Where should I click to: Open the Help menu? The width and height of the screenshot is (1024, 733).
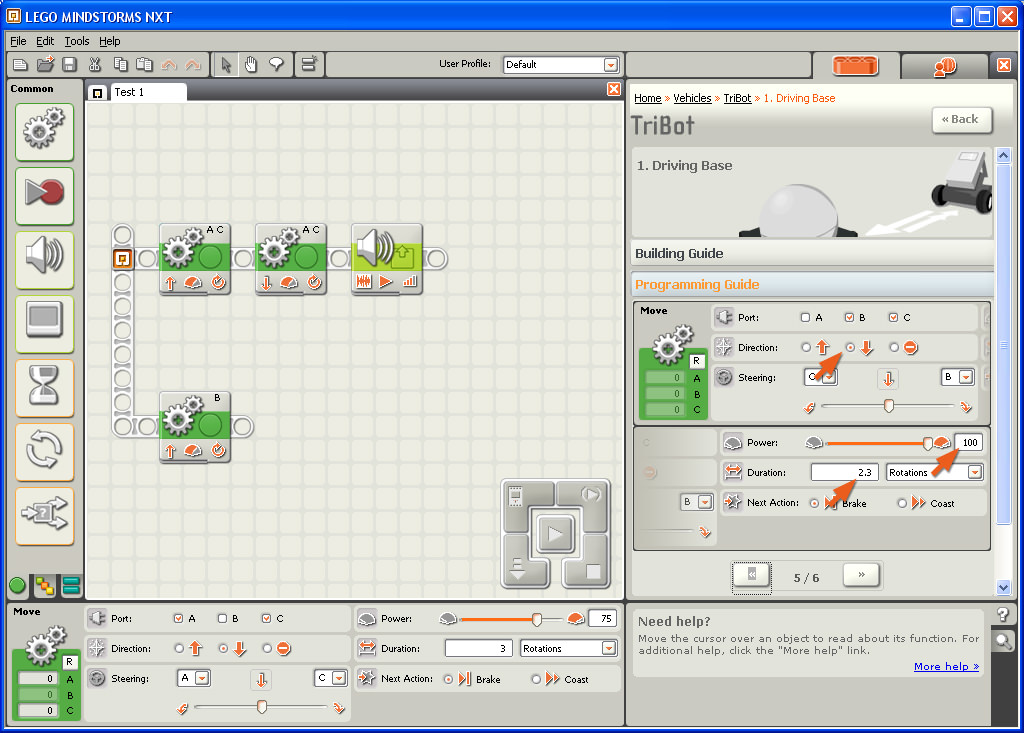click(110, 41)
